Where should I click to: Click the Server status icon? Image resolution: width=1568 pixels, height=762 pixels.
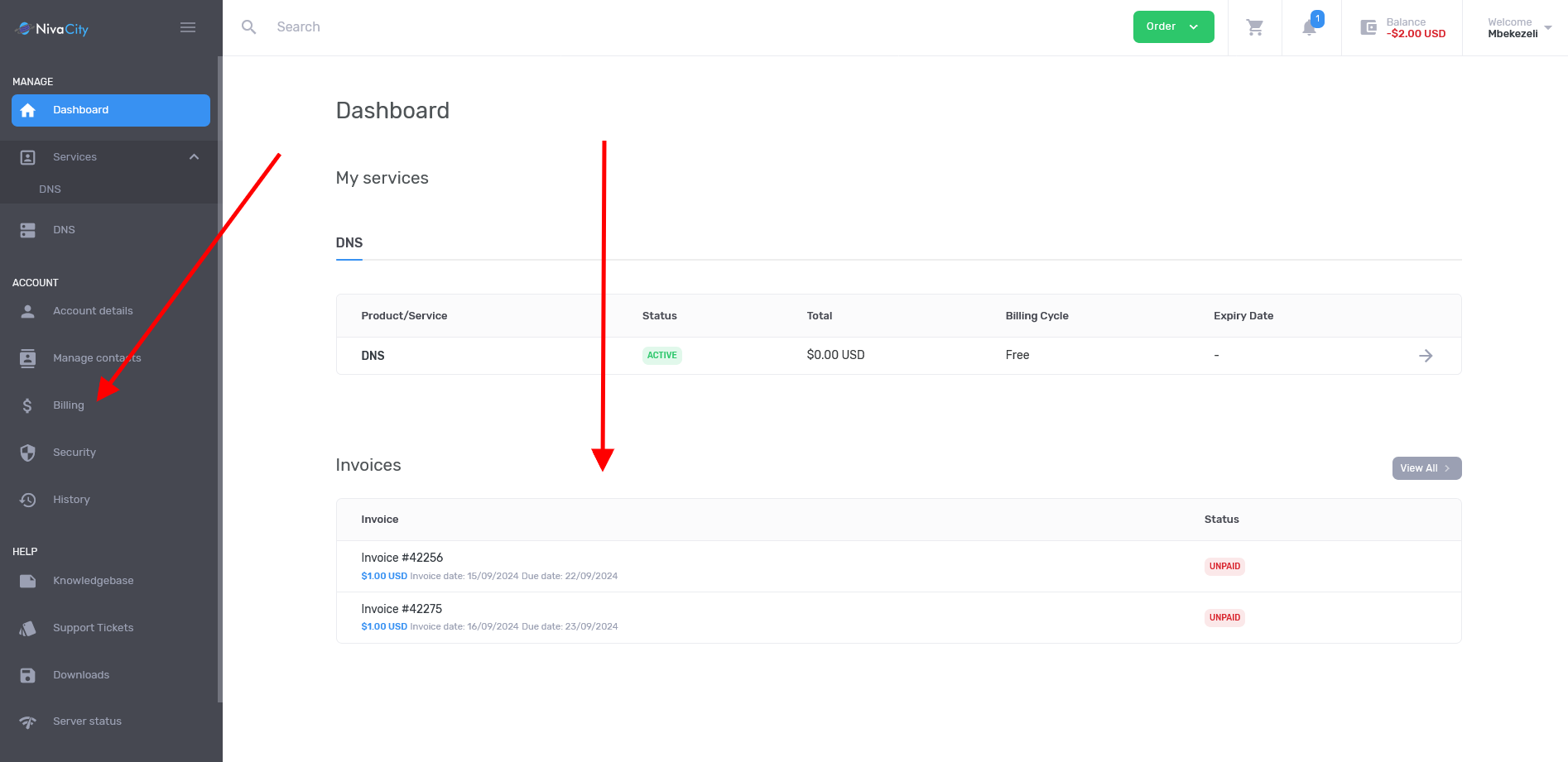28,721
